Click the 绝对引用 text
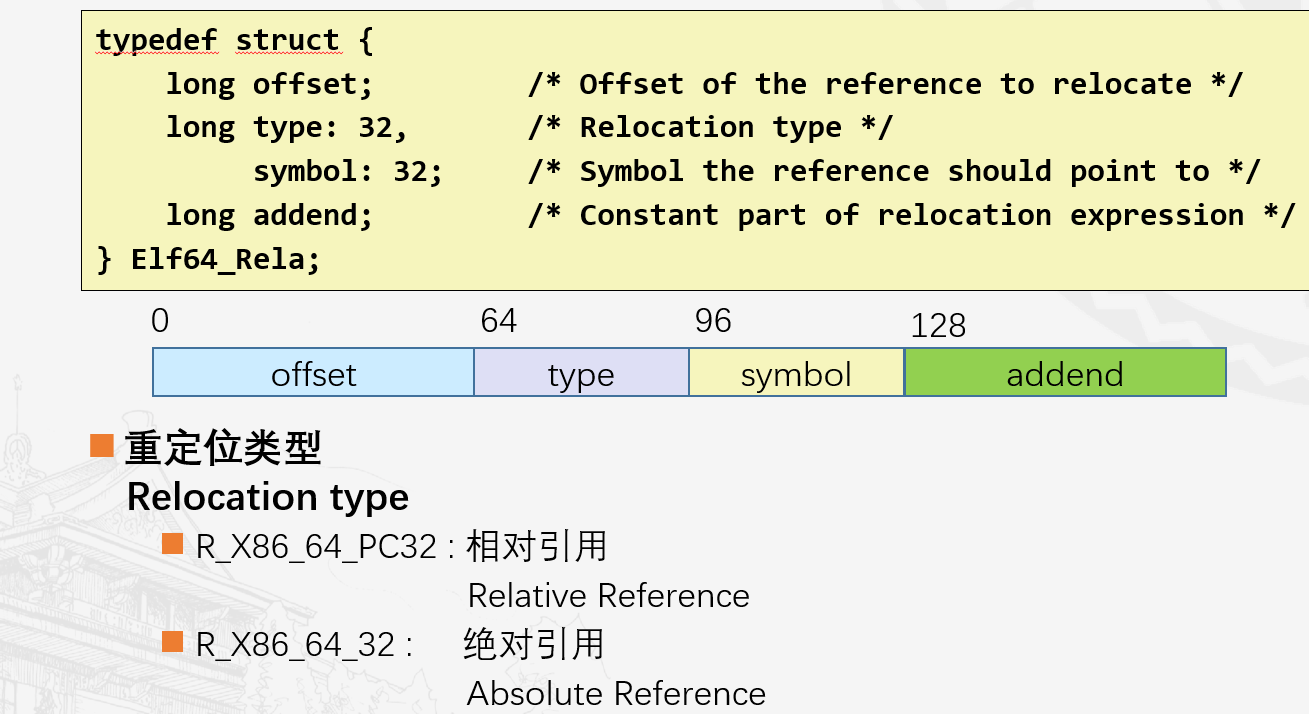This screenshot has height=714, width=1309. [534, 645]
